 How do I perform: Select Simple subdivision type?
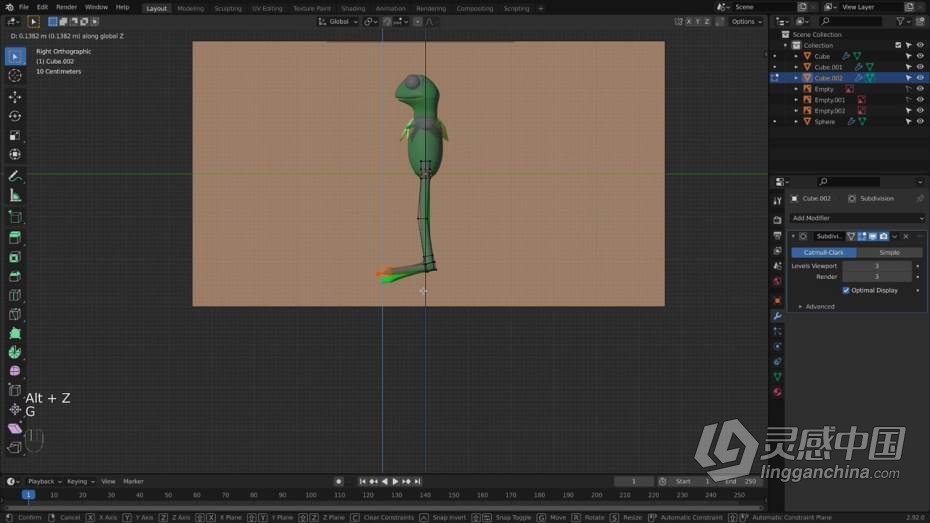(889, 253)
